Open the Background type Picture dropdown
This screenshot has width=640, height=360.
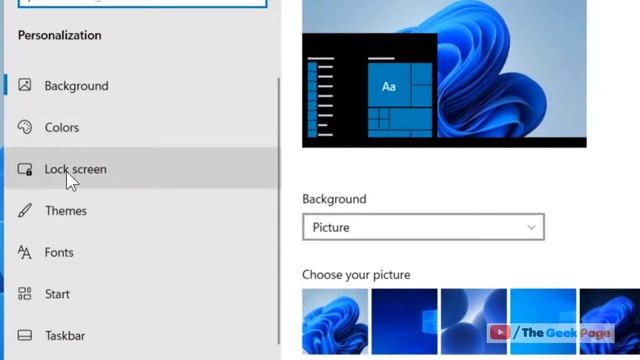coord(423,227)
